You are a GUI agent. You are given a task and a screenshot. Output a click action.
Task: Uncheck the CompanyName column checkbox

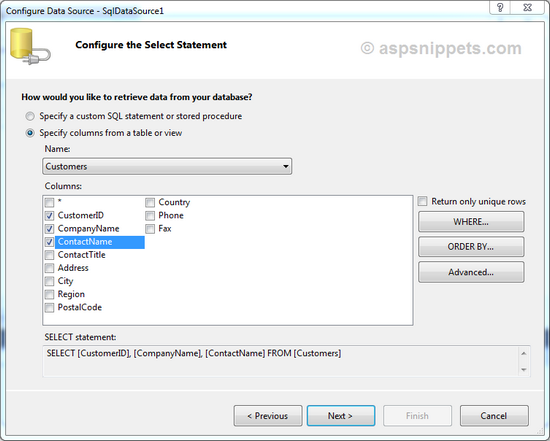click(49, 229)
